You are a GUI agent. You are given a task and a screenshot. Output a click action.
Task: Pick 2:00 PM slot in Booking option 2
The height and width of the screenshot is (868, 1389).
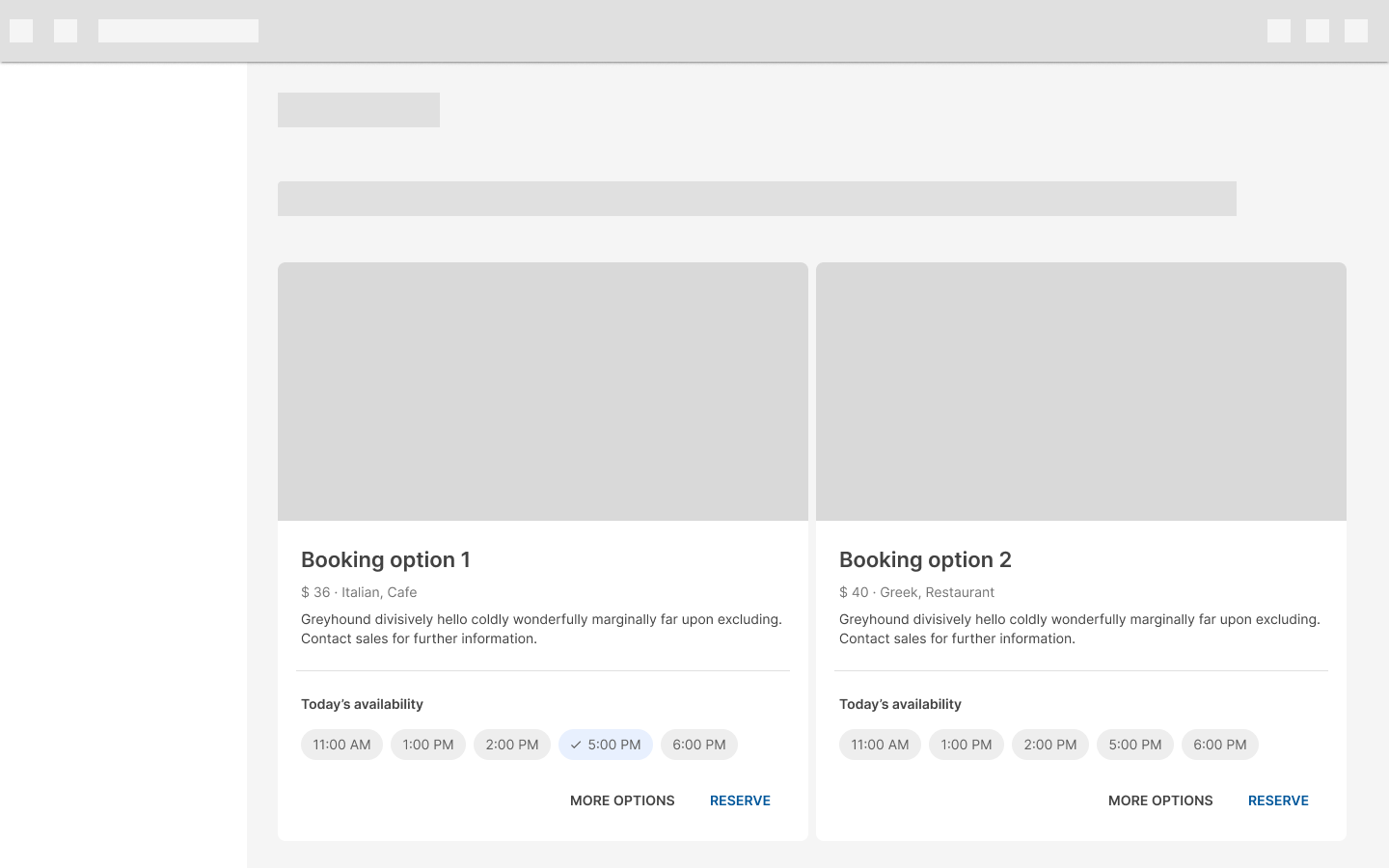point(1049,745)
